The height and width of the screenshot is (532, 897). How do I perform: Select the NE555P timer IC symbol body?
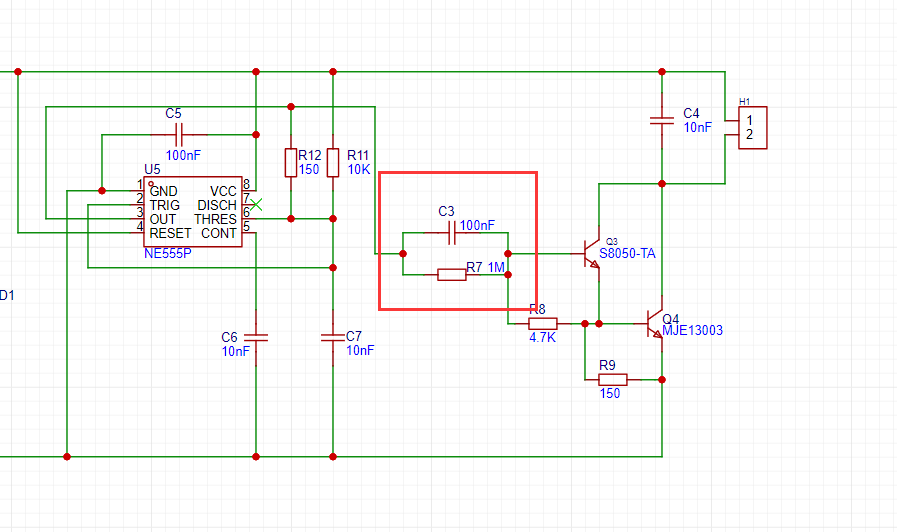193,212
